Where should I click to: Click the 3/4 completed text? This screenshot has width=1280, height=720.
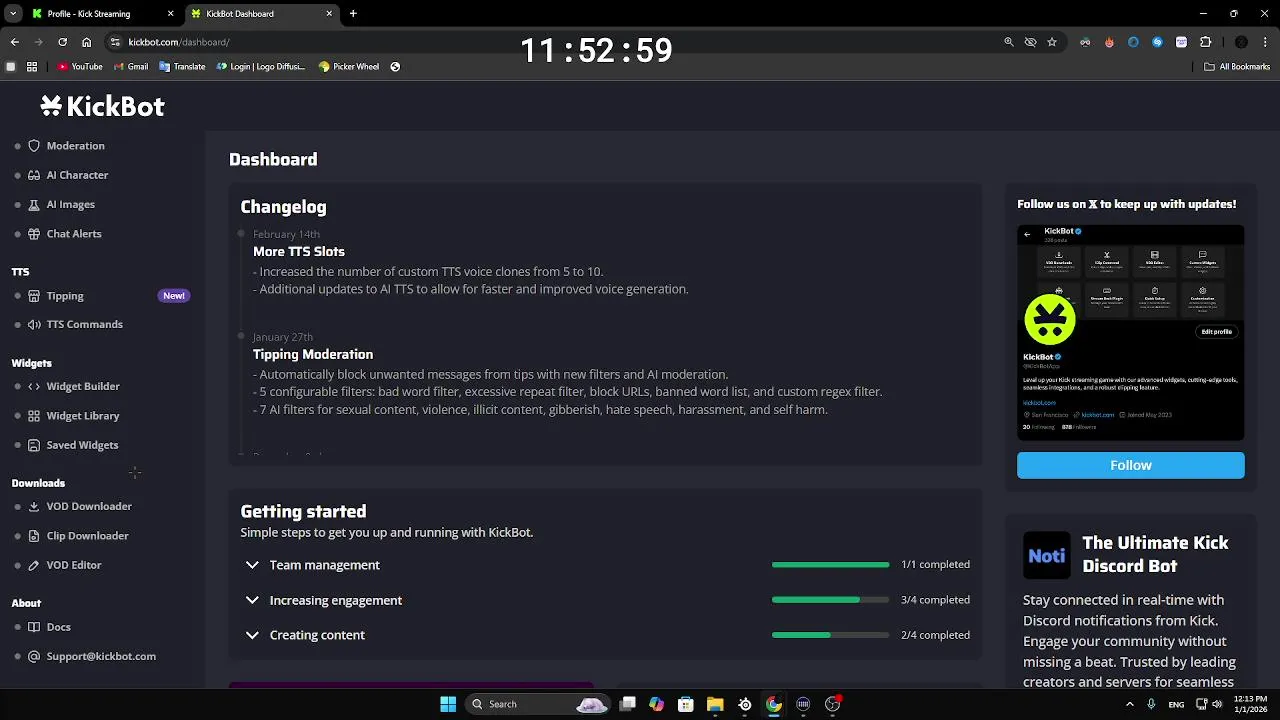(x=935, y=600)
